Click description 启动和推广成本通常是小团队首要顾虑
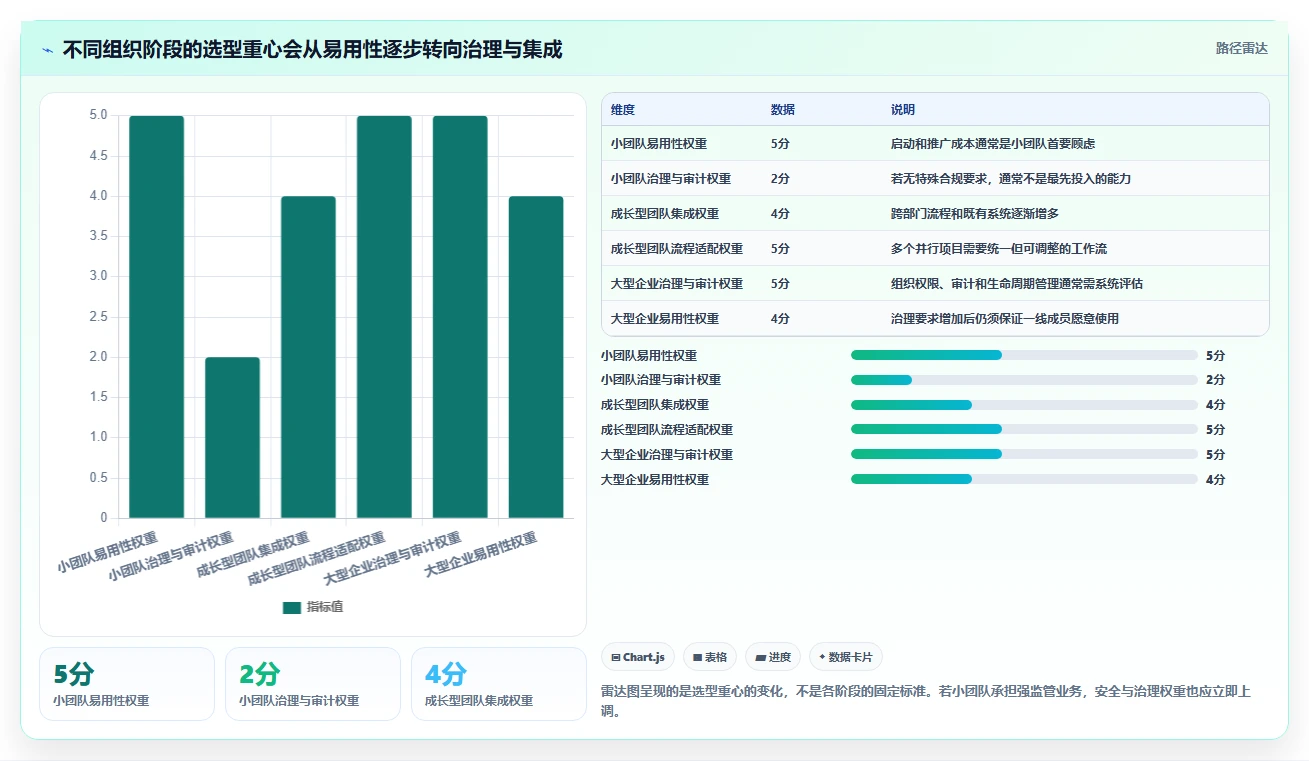 point(993,144)
